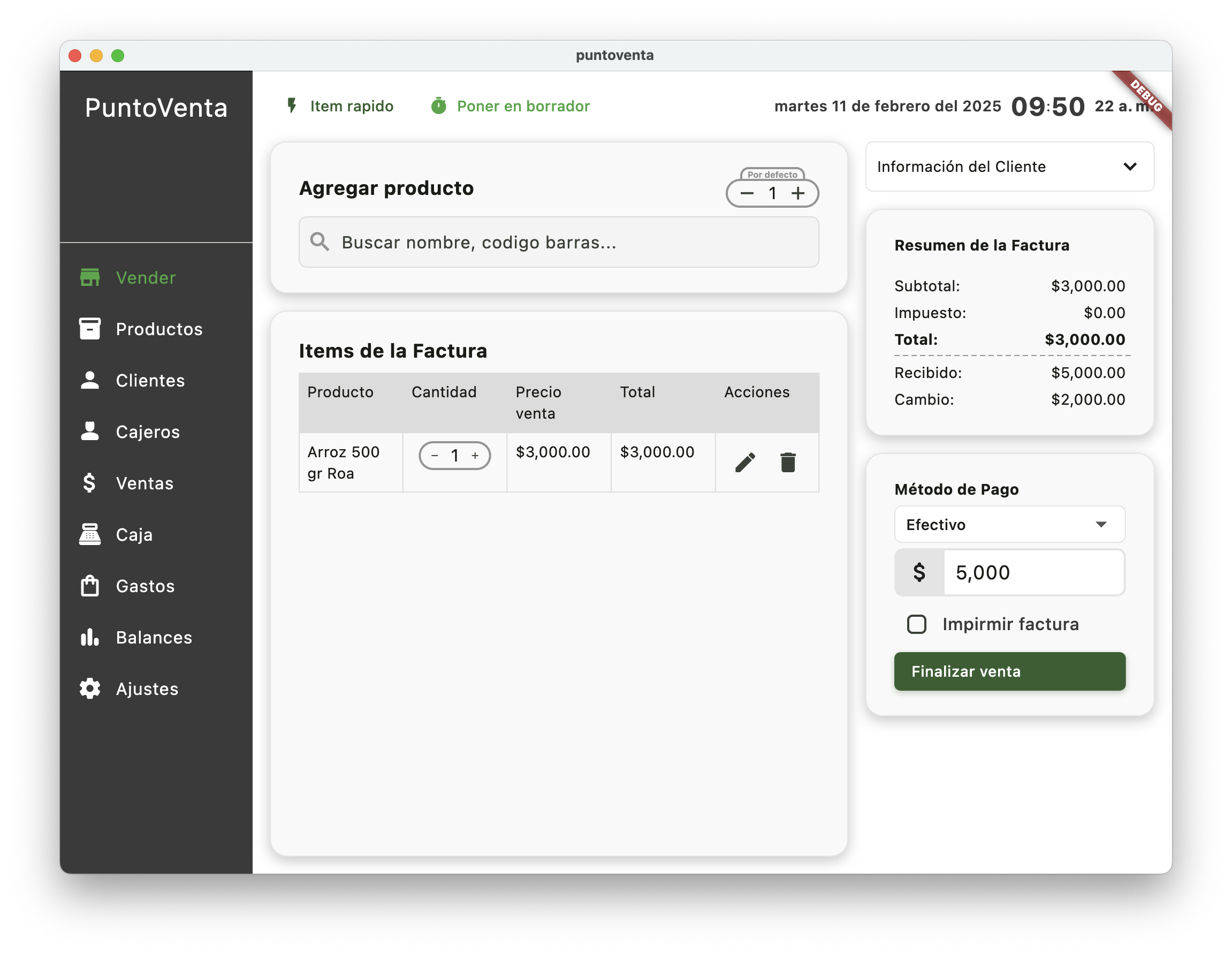
Task: Delete Arroz 500 gr Roa with trash icon
Action: point(787,463)
